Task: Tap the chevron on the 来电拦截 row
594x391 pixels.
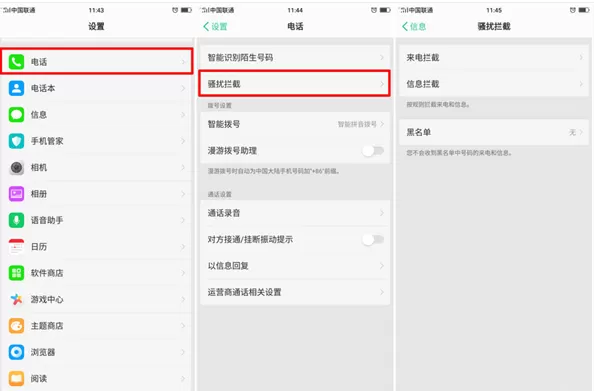Action: click(581, 58)
